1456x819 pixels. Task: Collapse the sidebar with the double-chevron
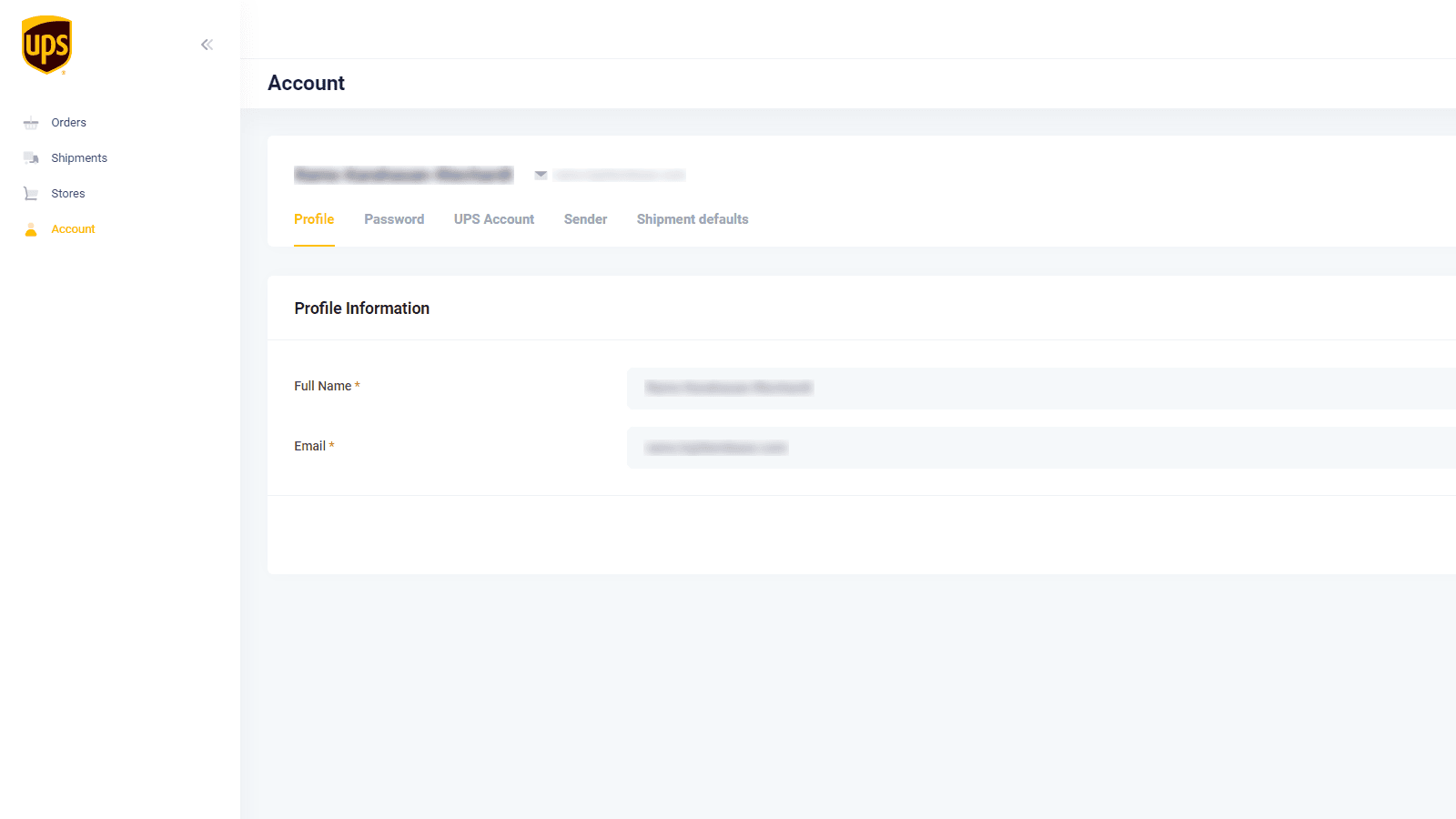tap(207, 44)
